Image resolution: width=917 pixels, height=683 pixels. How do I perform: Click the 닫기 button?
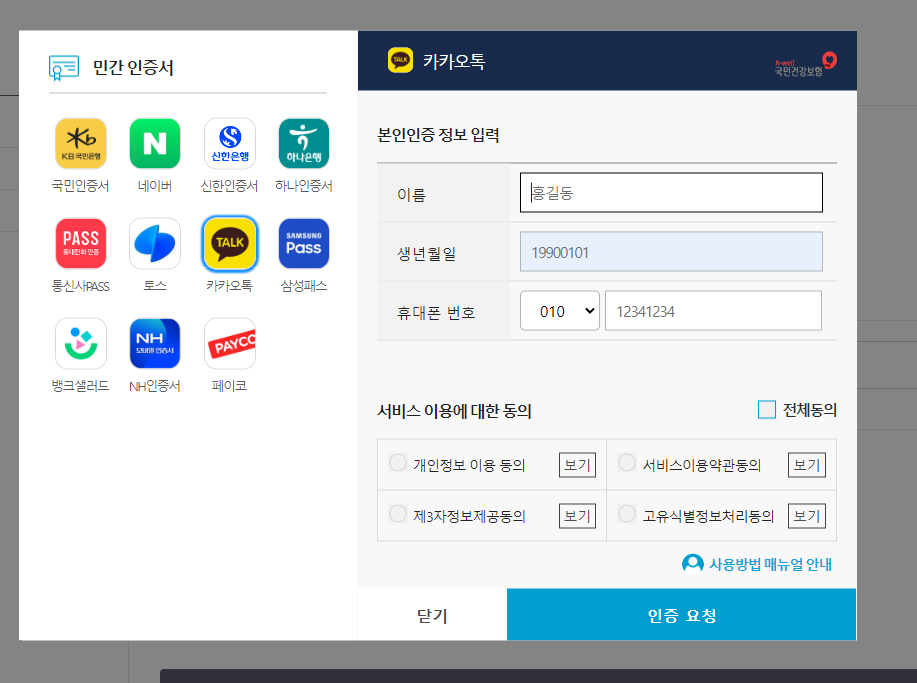click(432, 614)
